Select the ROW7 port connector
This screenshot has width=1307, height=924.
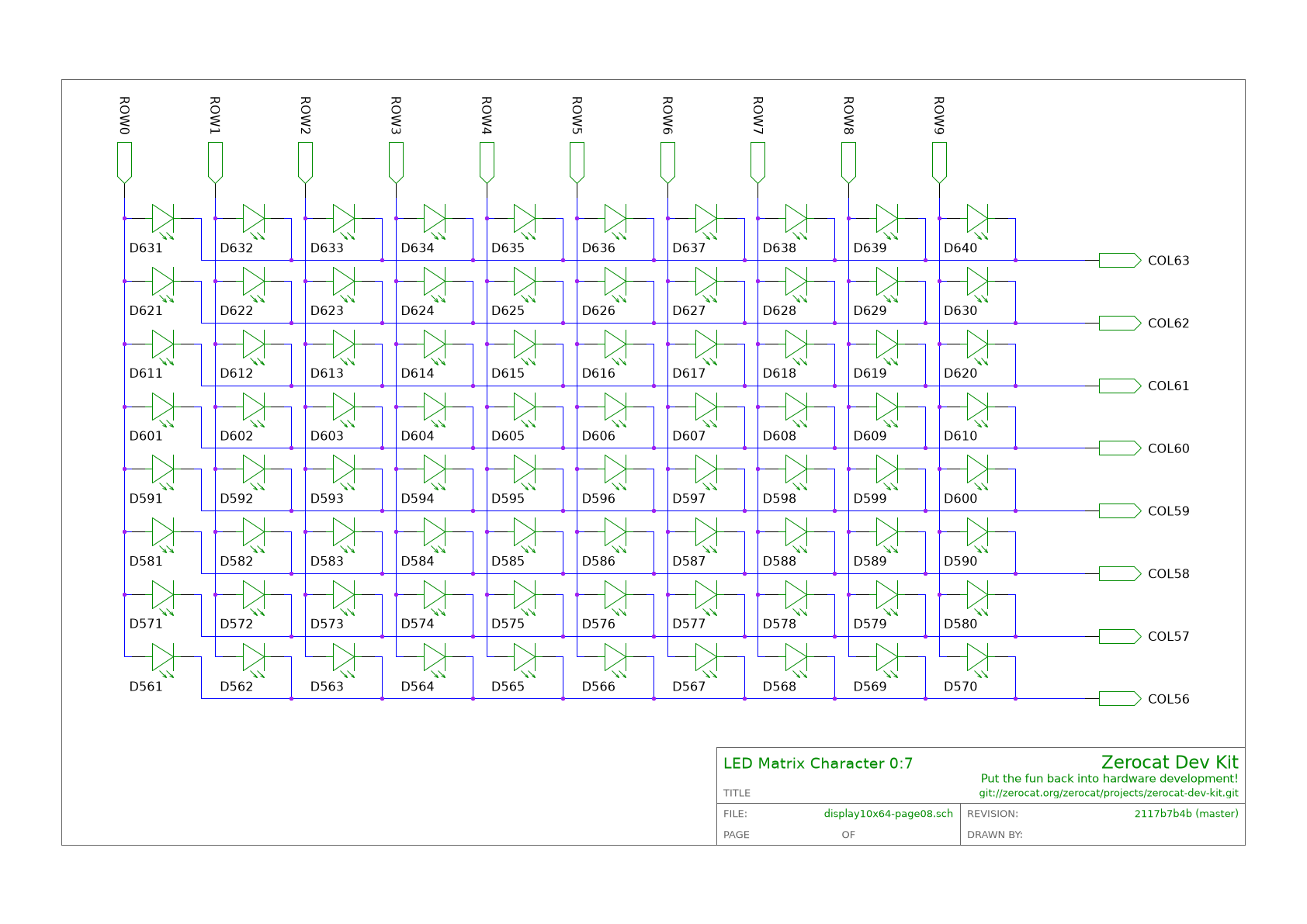[x=758, y=162]
